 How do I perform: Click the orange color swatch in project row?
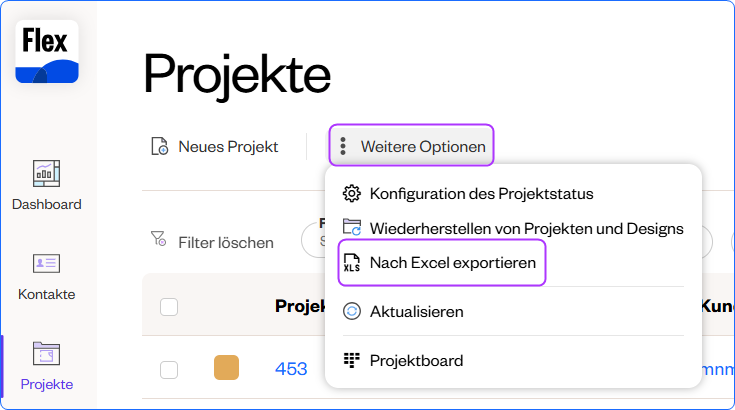(x=226, y=368)
